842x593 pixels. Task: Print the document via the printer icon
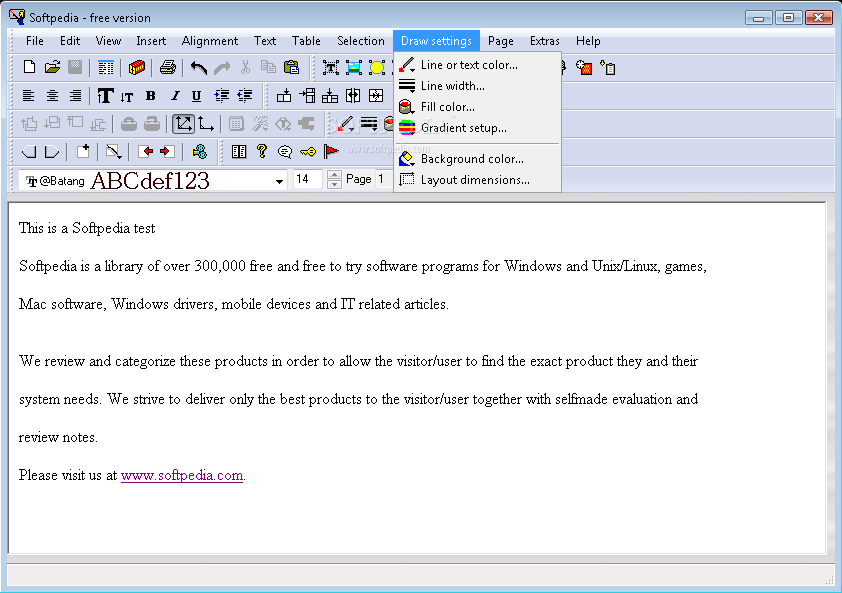coord(168,67)
